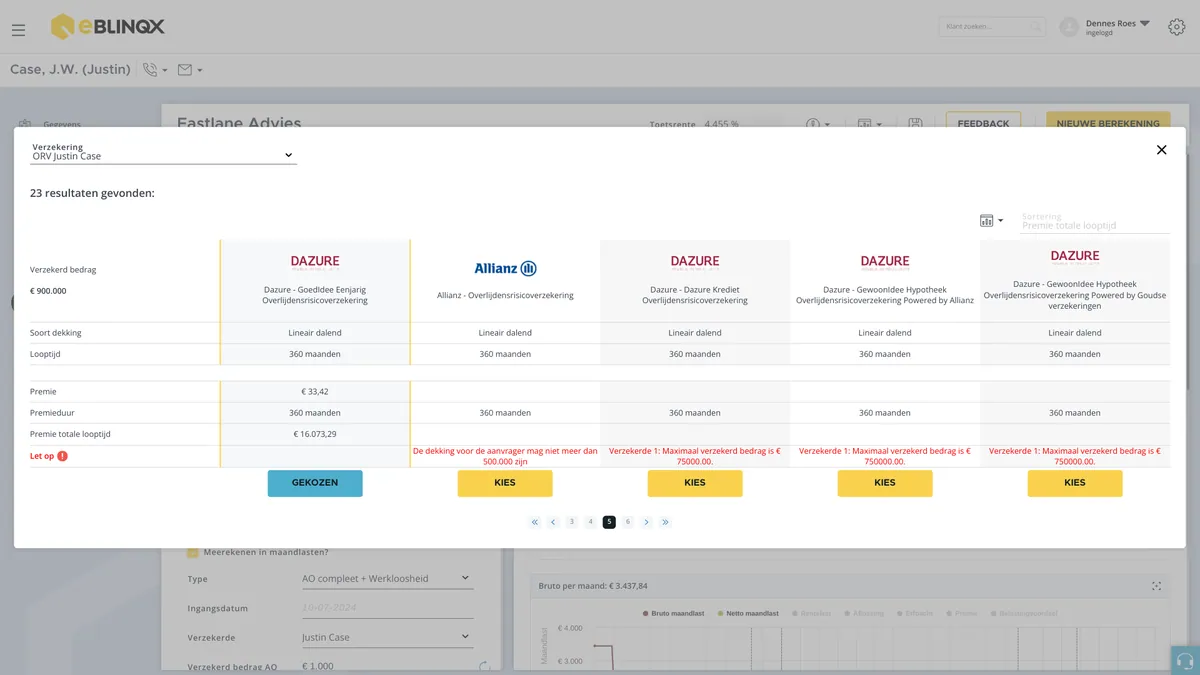Open the hamburger navigation menu

18,30
